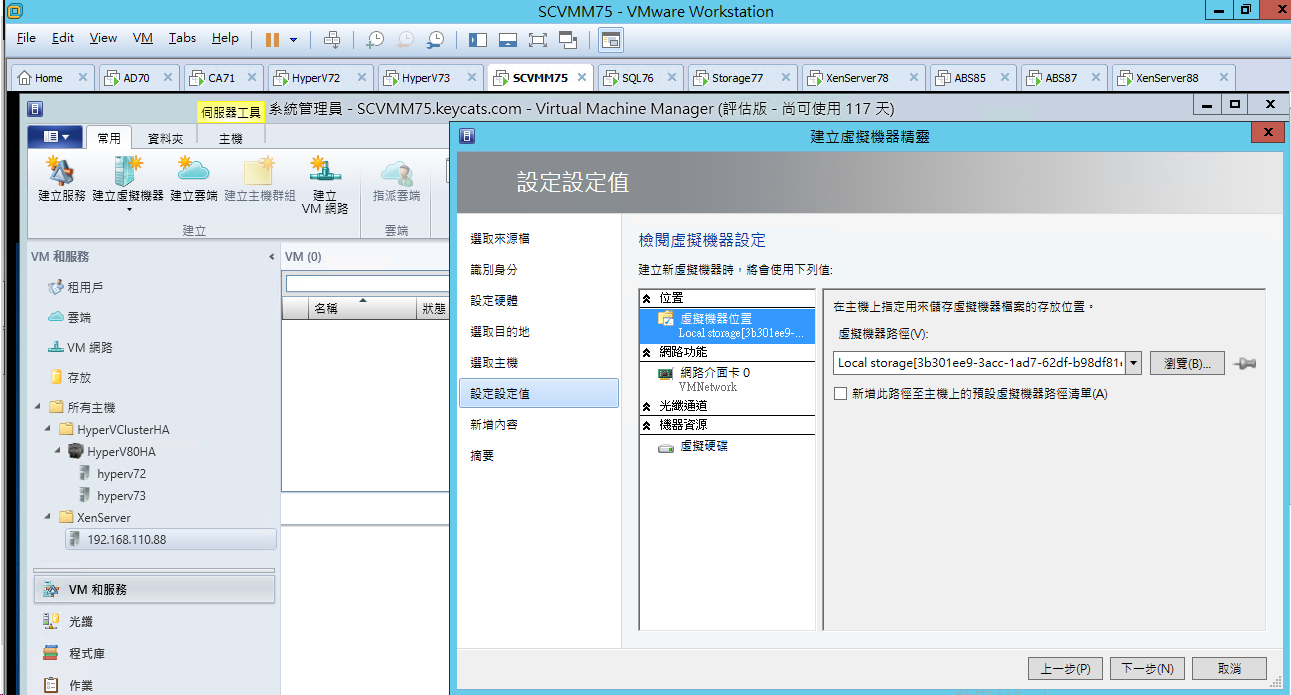The image size is (1291, 695).
Task: Collapse the 位置 settings section
Action: (646, 298)
